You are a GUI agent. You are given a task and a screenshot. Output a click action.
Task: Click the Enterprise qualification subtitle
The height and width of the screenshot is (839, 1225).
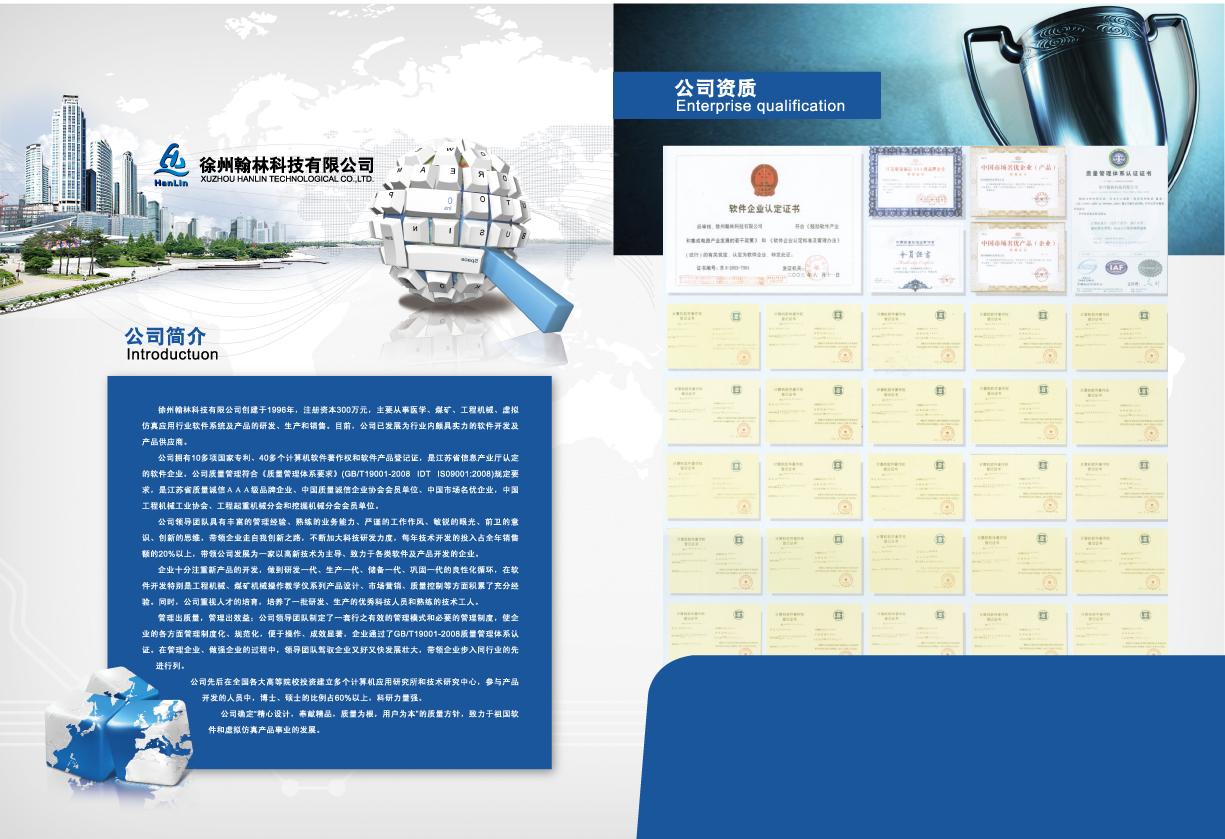(760, 106)
